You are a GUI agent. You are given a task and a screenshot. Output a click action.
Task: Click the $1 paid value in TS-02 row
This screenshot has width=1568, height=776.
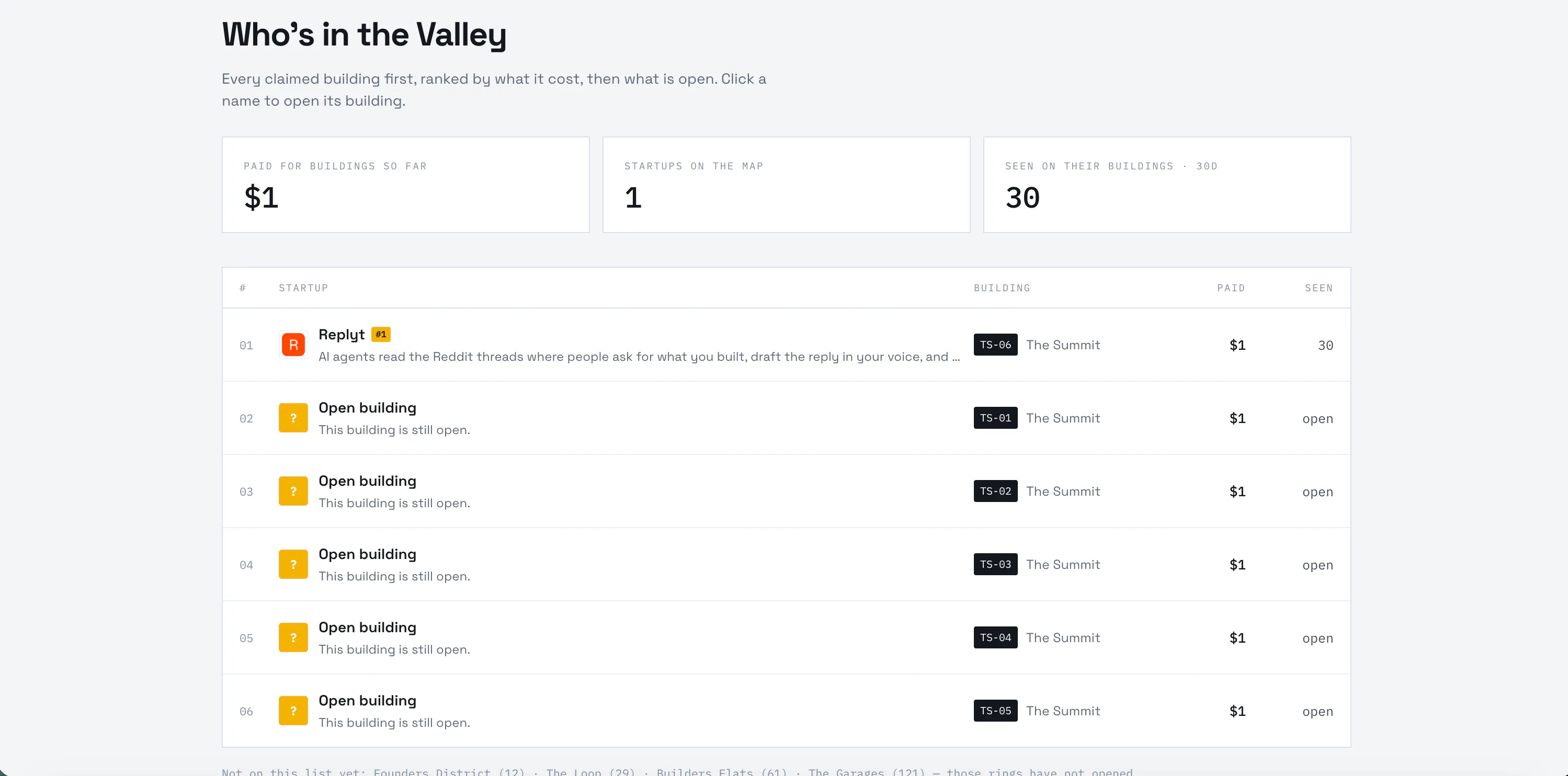point(1237,491)
